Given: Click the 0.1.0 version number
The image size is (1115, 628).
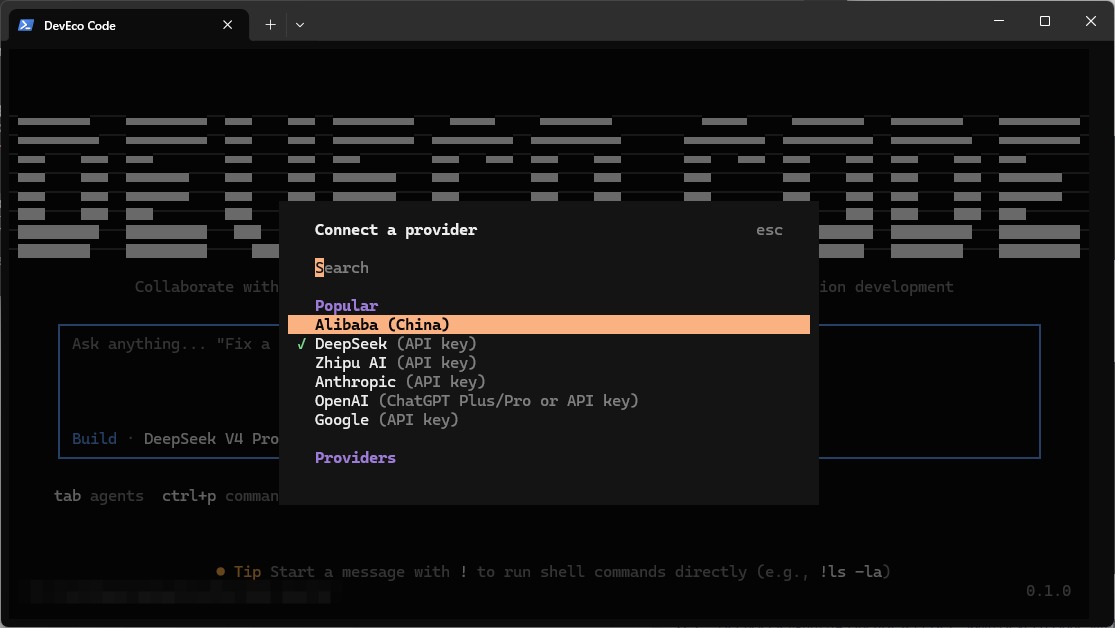Looking at the screenshot, I should tap(1048, 590).
